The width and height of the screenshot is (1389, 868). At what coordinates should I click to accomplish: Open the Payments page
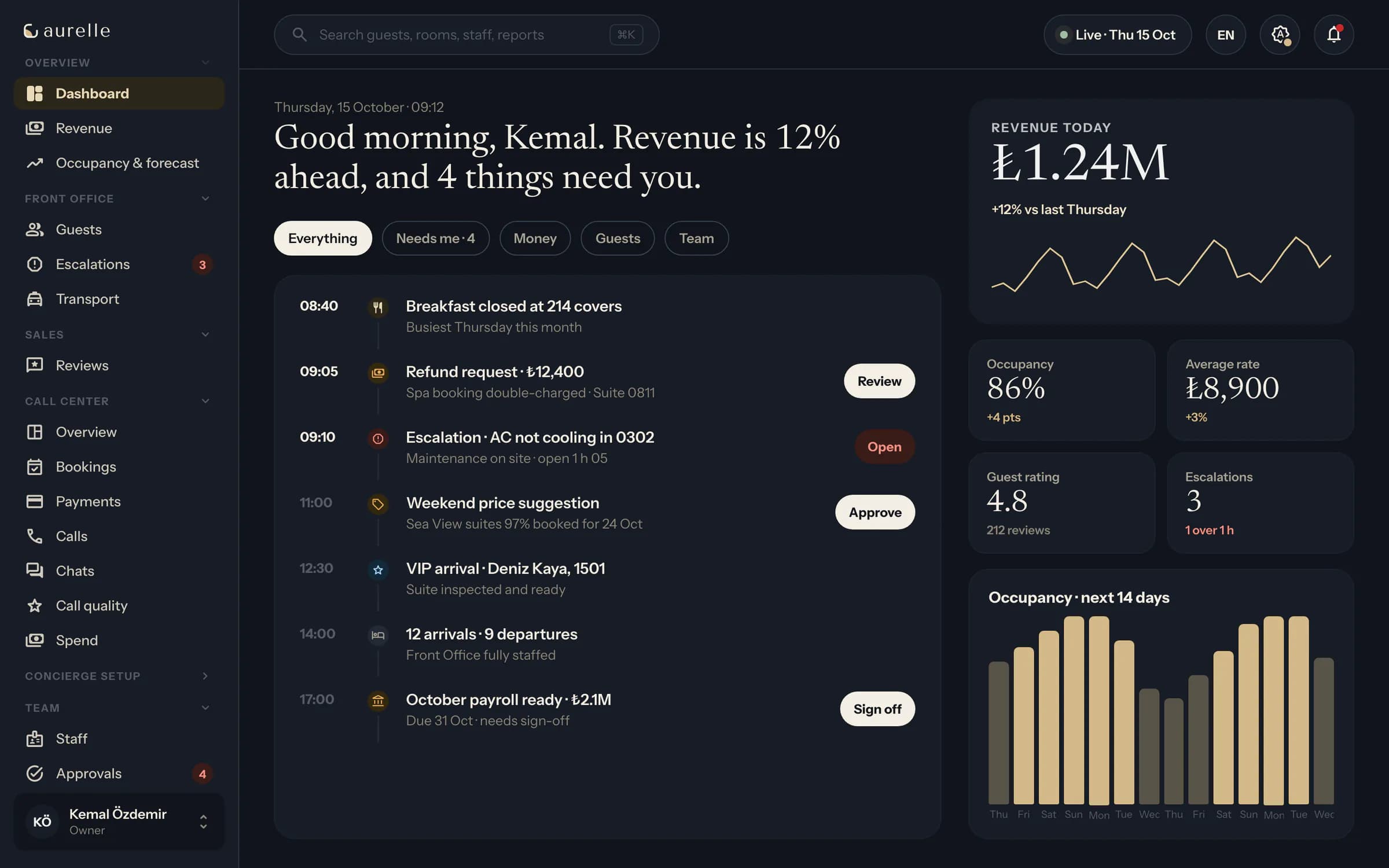point(119,501)
